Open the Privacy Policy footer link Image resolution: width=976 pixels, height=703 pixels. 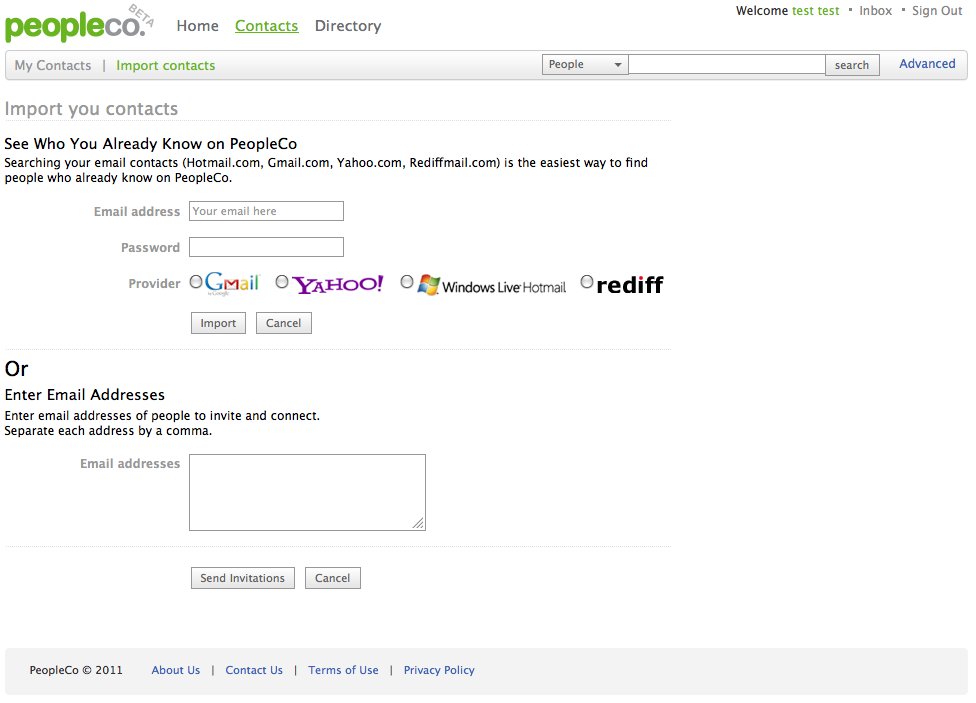coord(439,670)
